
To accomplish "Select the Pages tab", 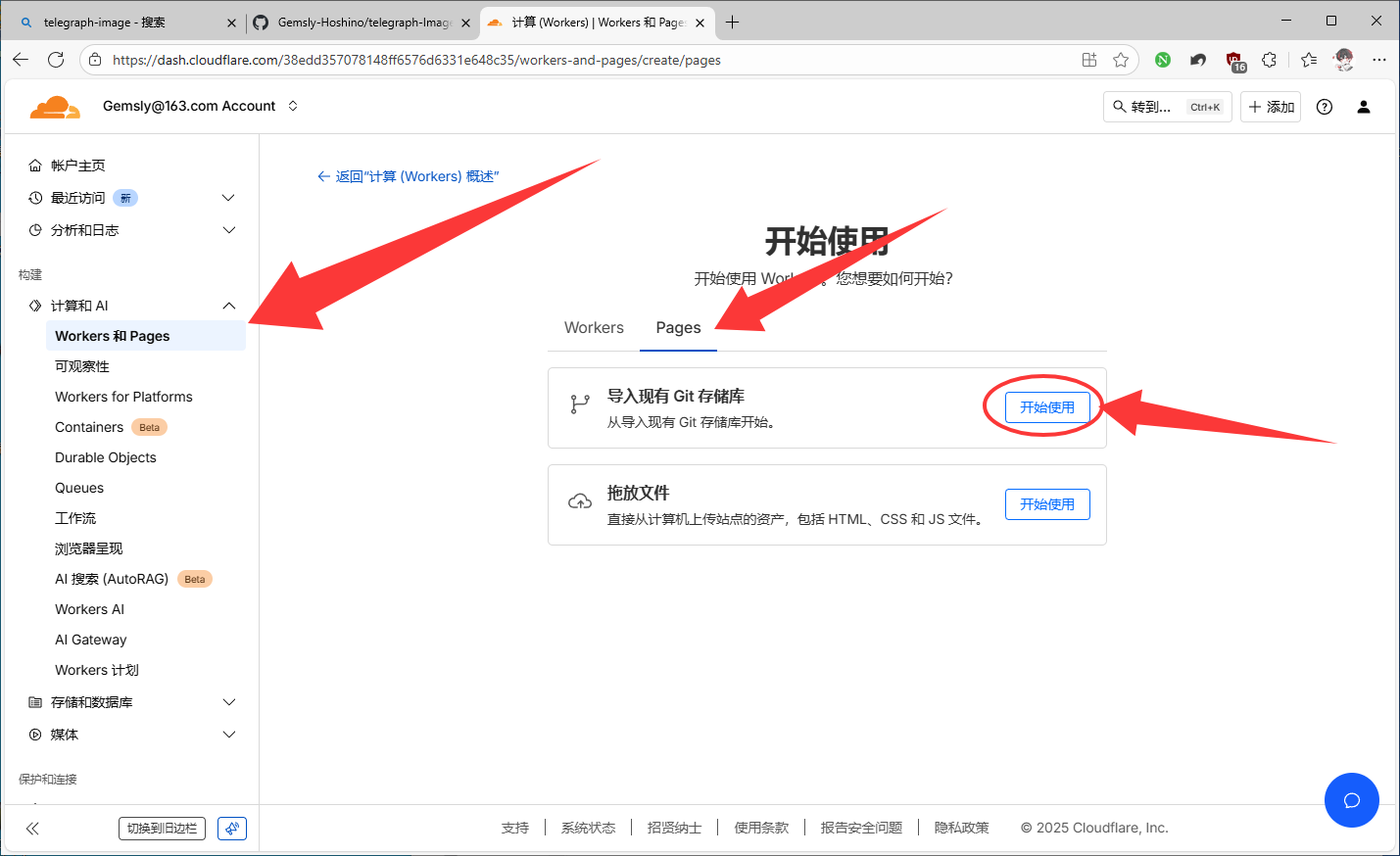I will click(x=678, y=328).
